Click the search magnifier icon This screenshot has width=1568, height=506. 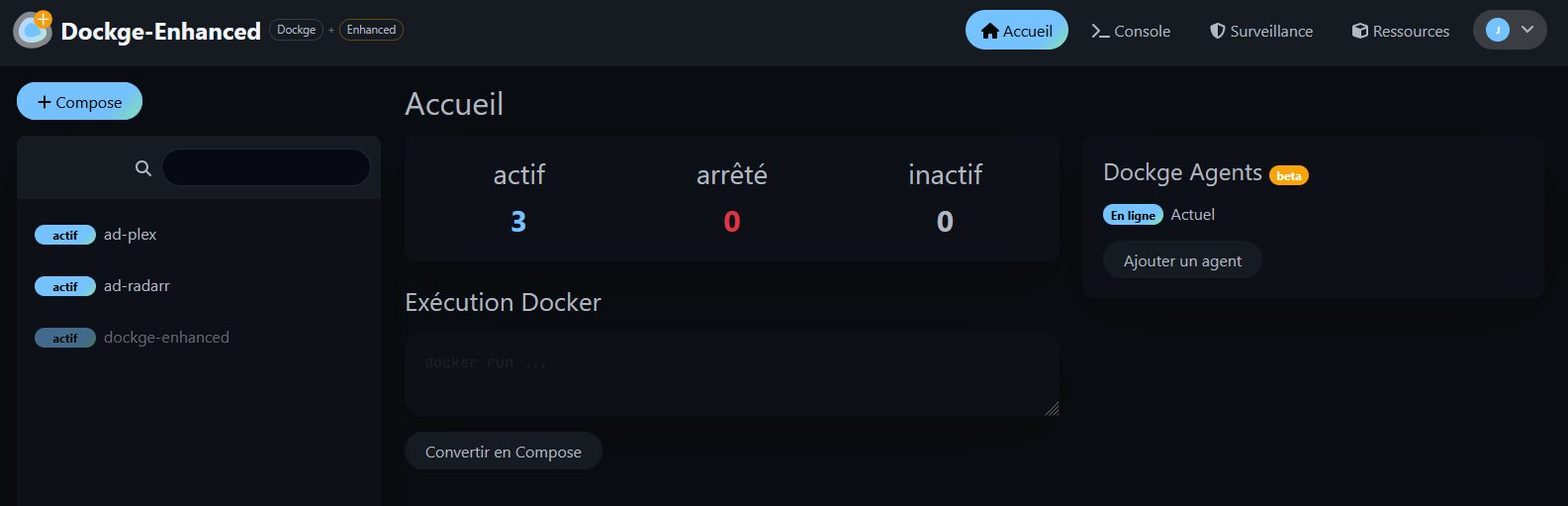pyautogui.click(x=143, y=168)
